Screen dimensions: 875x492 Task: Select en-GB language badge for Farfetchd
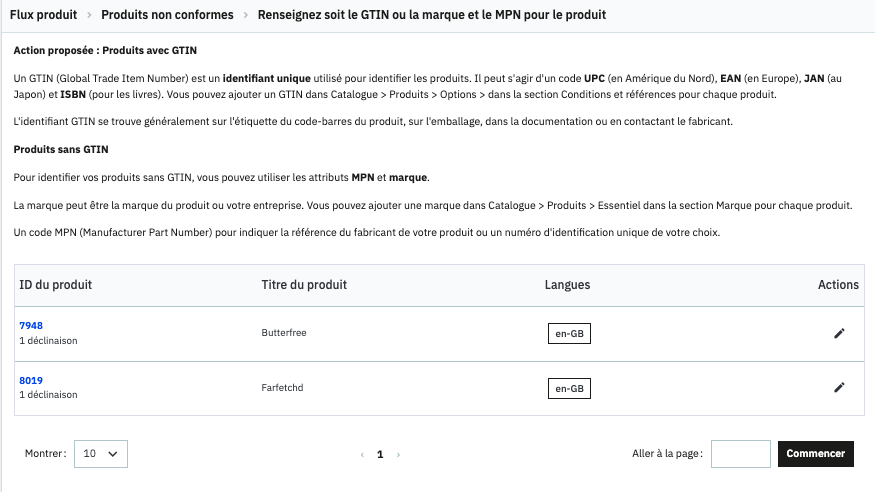point(569,388)
